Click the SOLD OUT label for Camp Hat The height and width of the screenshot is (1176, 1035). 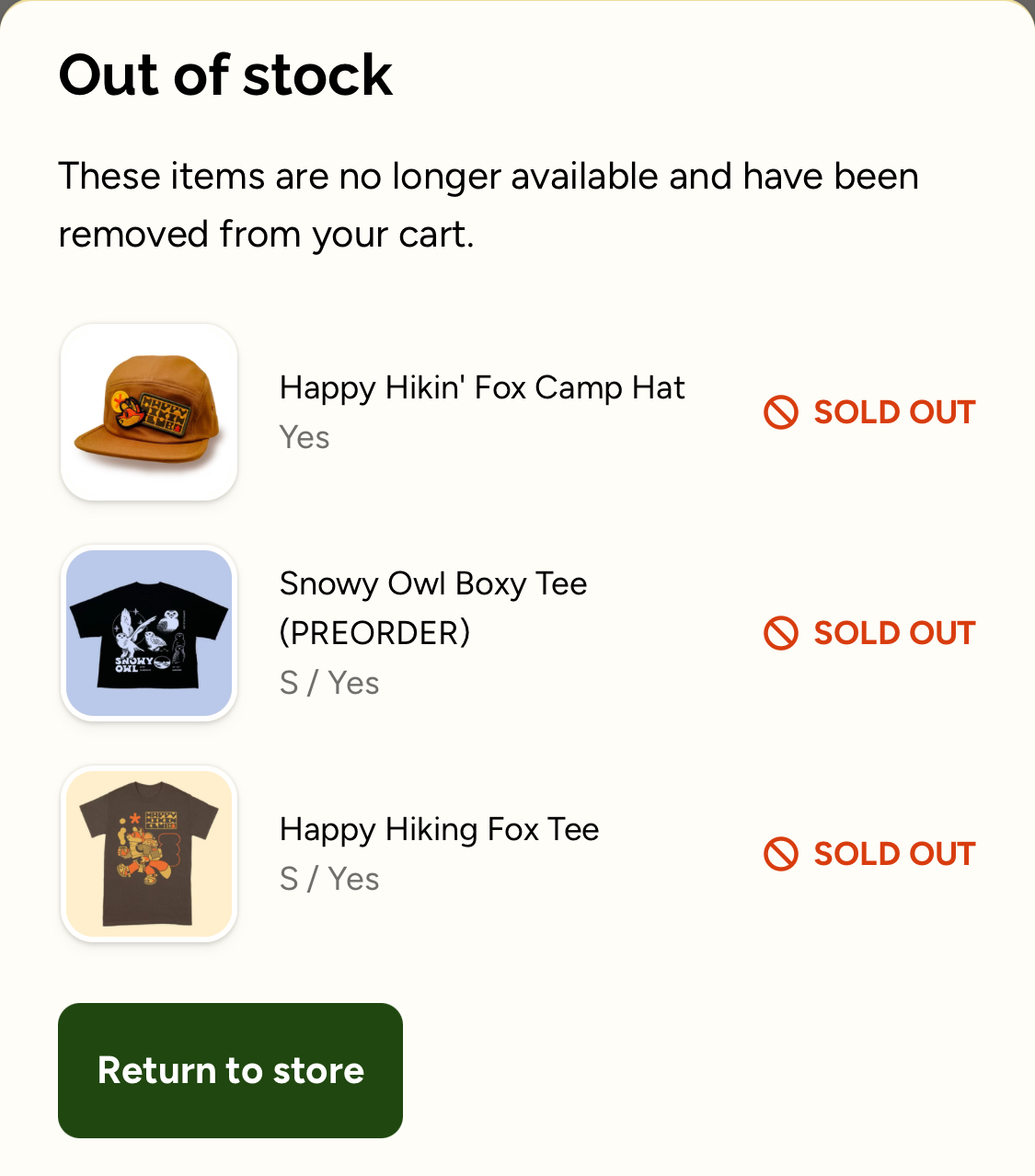point(893,412)
